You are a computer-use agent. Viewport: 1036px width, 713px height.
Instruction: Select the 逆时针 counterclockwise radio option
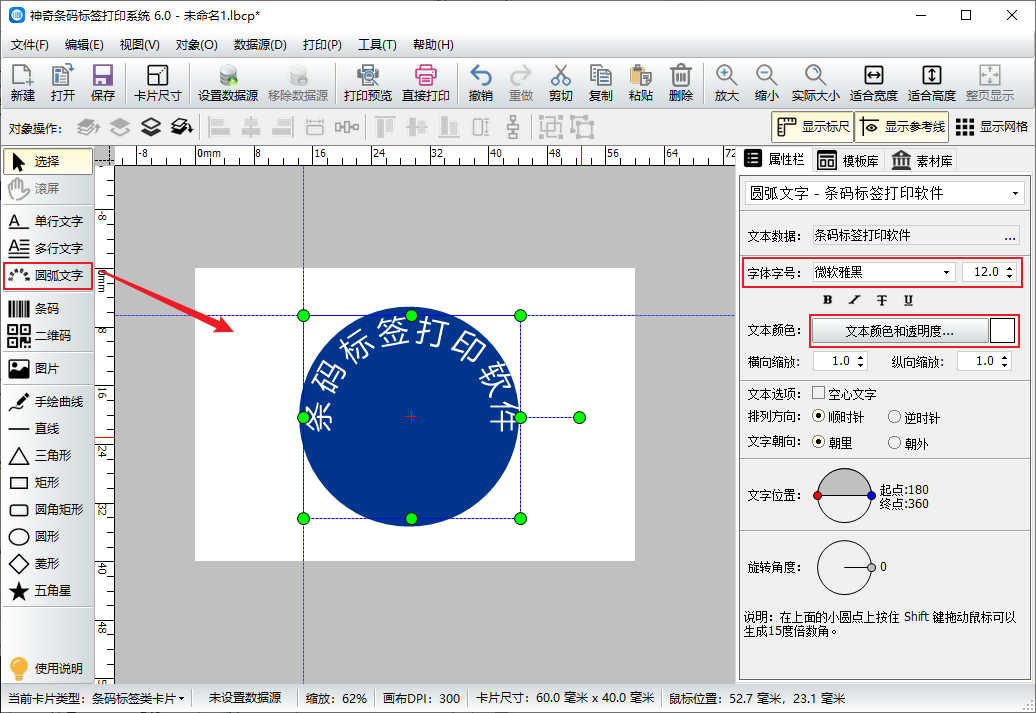pyautogui.click(x=895, y=417)
